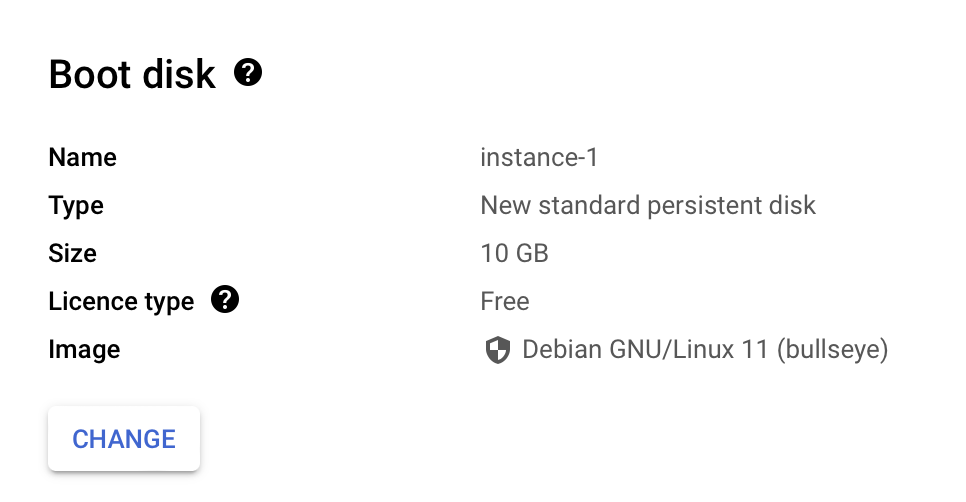Select the Image field label

point(84,350)
